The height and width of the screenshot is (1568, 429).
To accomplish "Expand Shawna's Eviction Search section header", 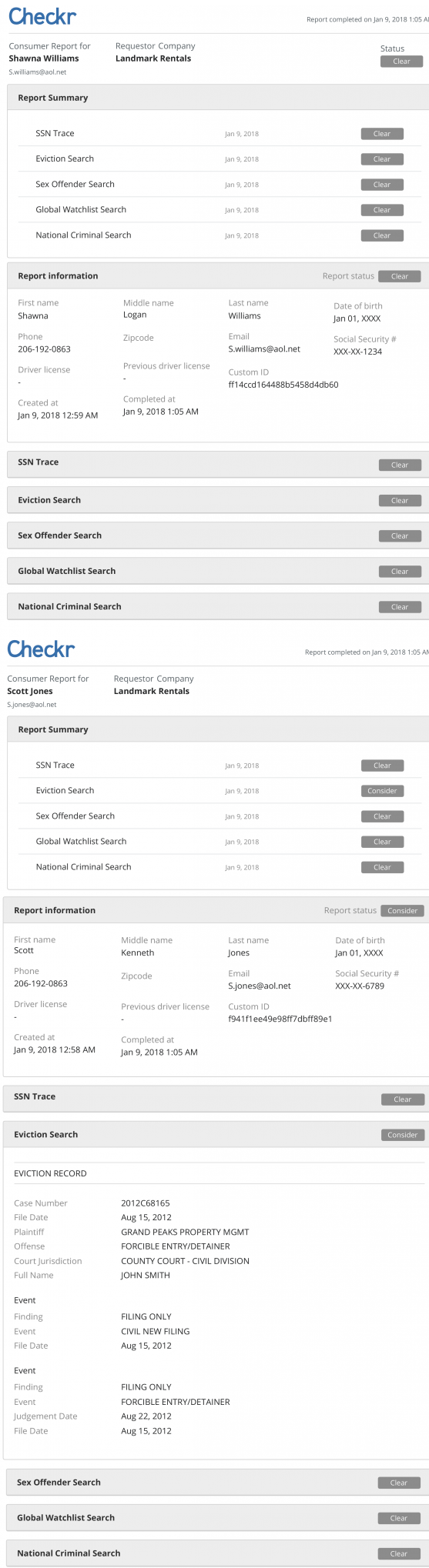I will pos(218,500).
